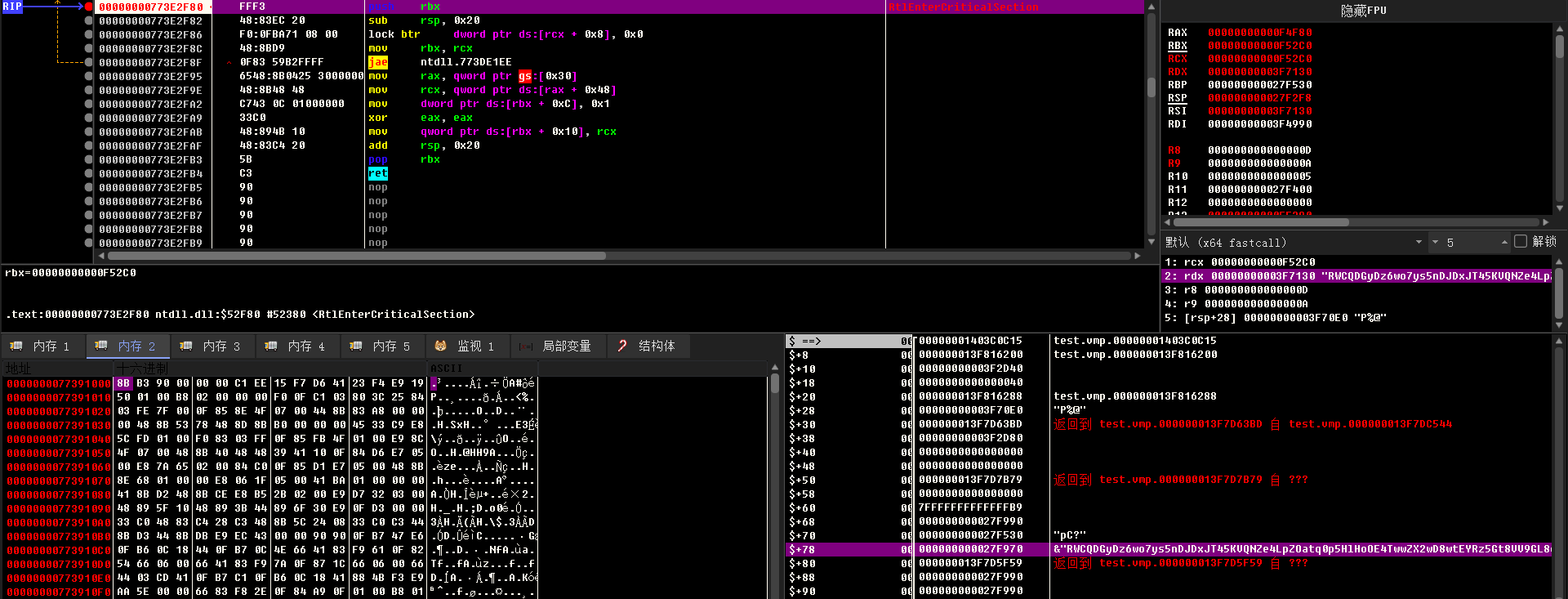Toggle the active breakpoint at 00000000773E2F80

88,7
